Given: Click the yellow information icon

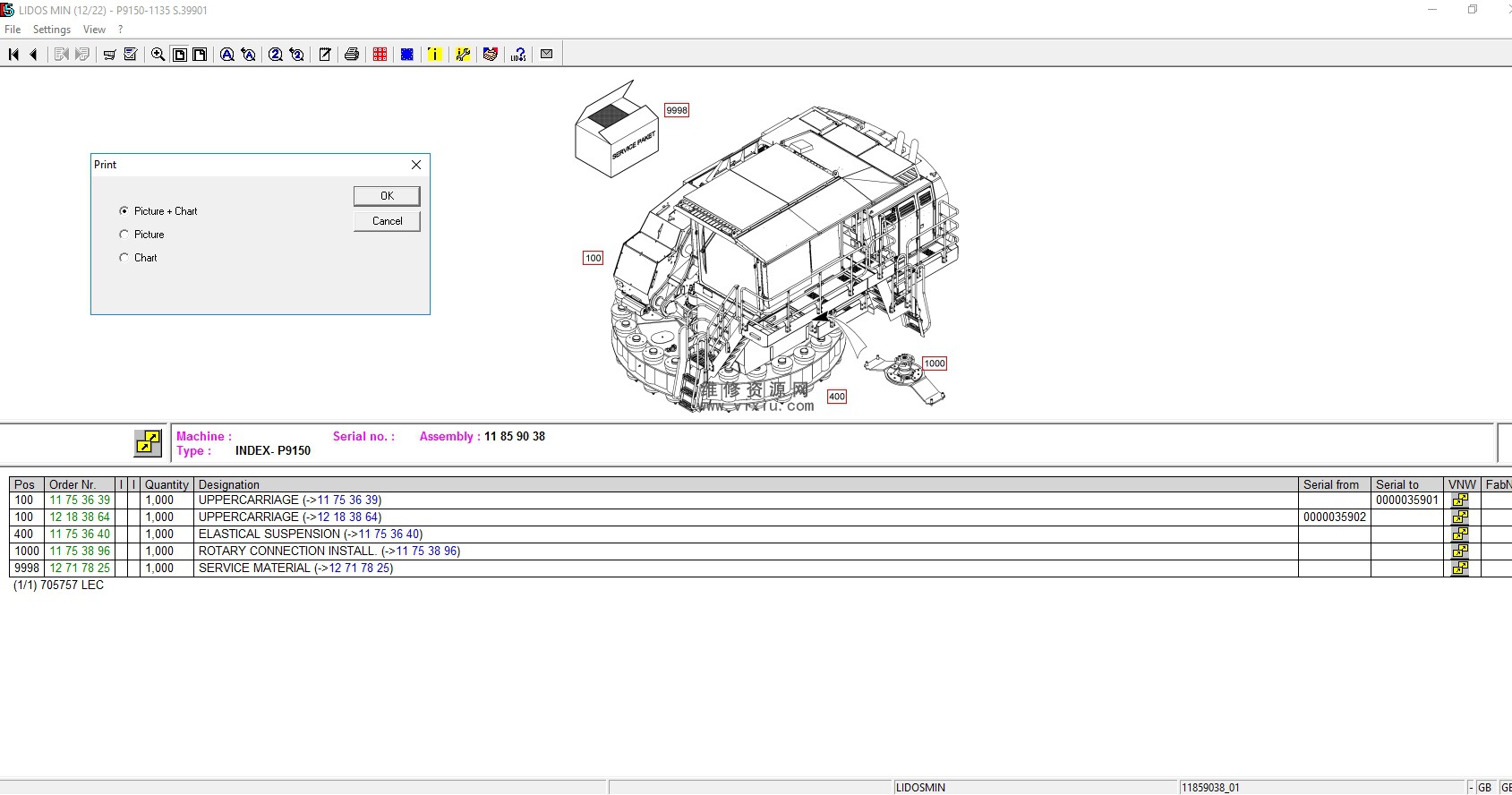Looking at the screenshot, I should (x=434, y=55).
